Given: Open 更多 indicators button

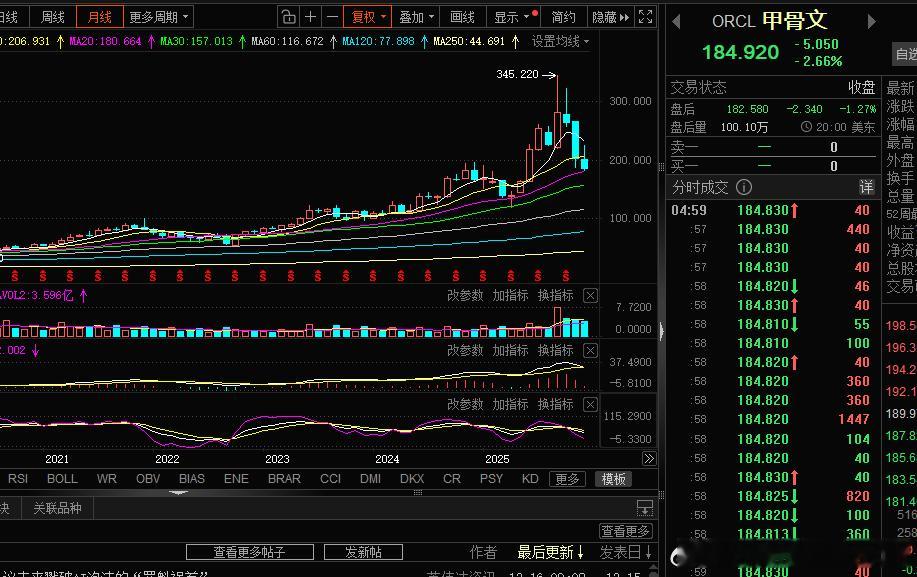Looking at the screenshot, I should coord(567,479).
